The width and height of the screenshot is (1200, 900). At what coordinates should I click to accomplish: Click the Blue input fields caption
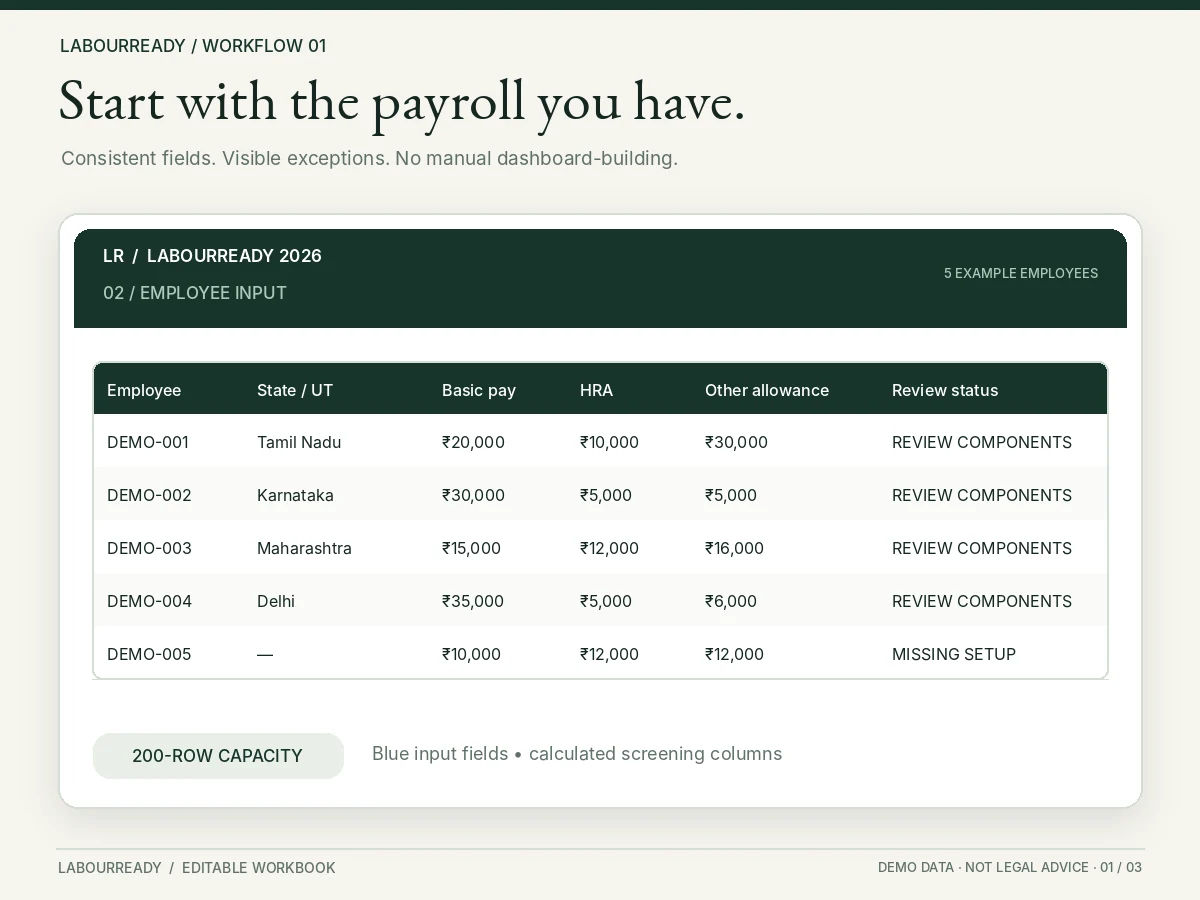577,754
